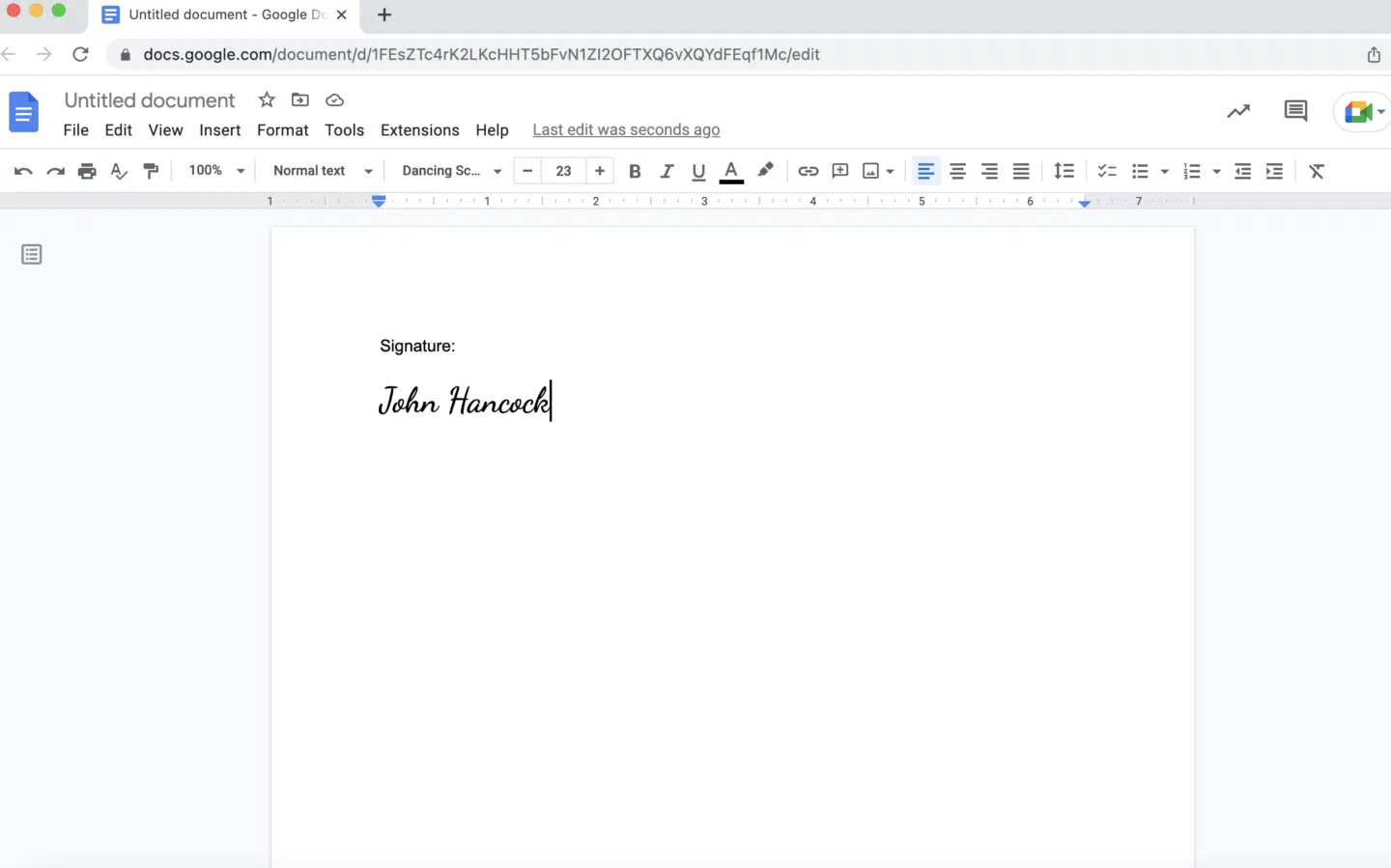This screenshot has width=1391, height=868.
Task: Set justified alignment
Action: 1021,171
